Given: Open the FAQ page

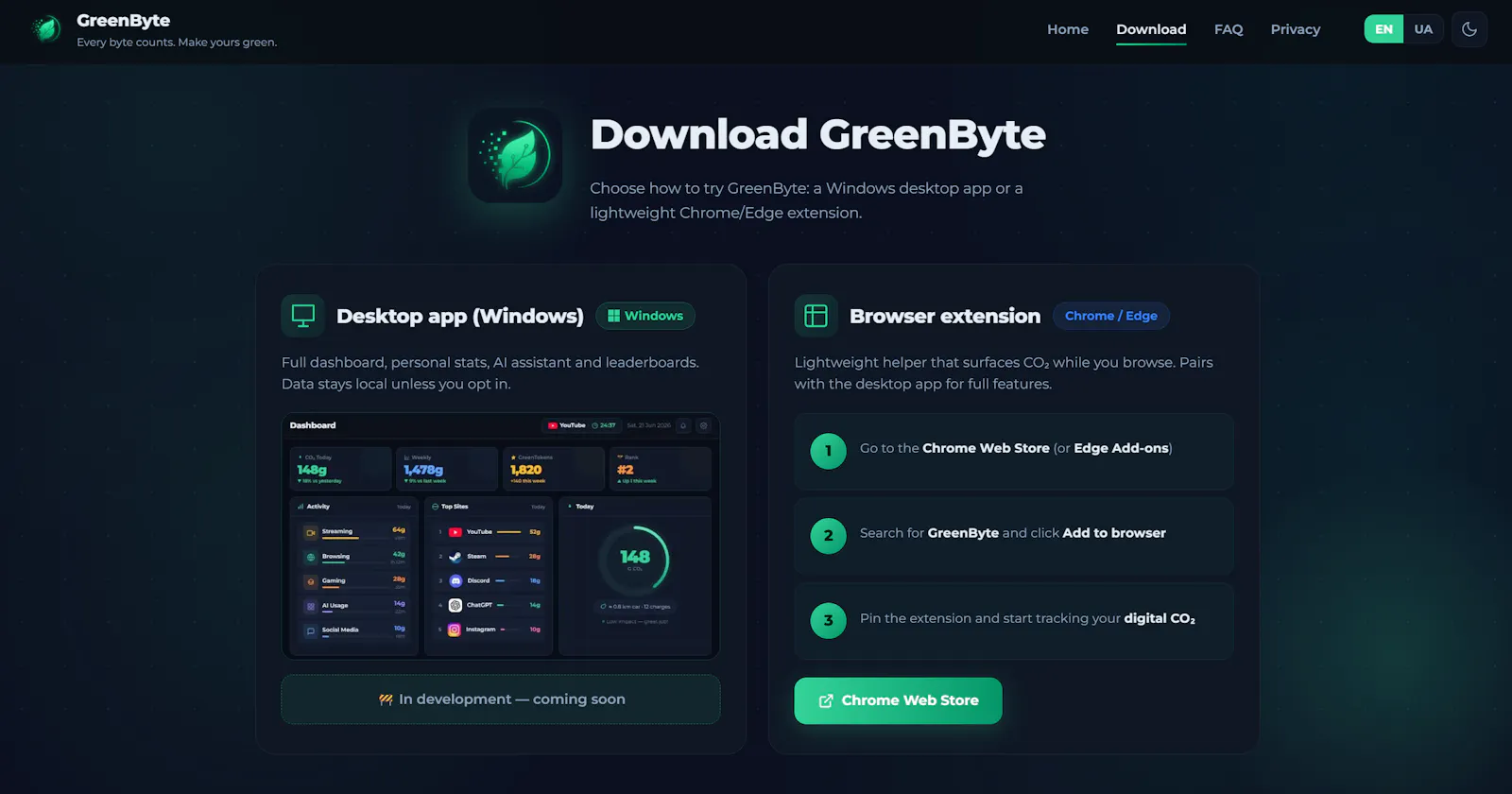Looking at the screenshot, I should [1228, 29].
